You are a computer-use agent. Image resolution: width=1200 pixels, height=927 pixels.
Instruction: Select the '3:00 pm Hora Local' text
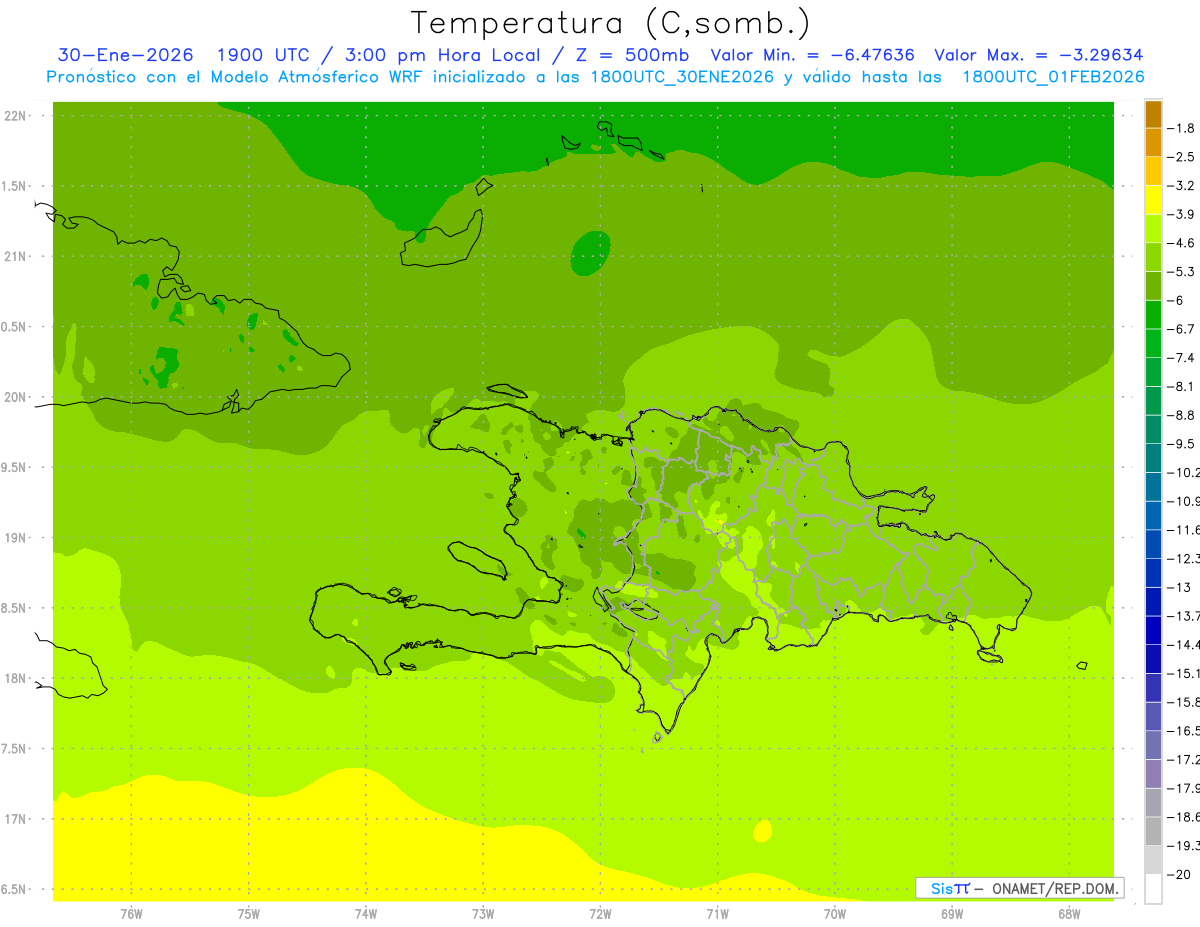(x=441, y=56)
